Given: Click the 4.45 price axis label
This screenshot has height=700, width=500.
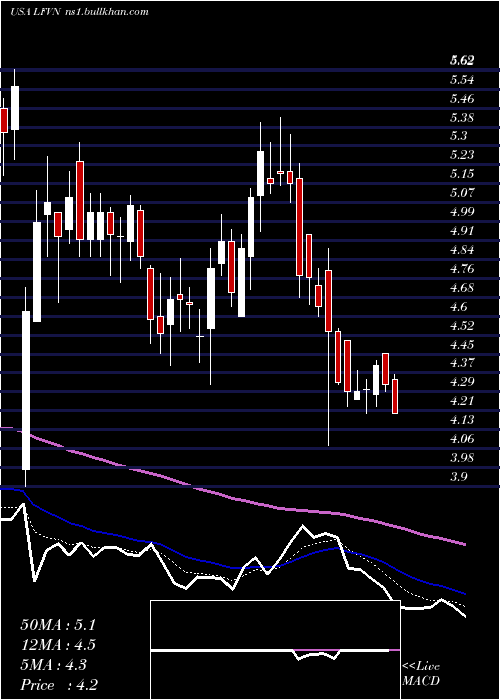Looking at the screenshot, I should point(462,345).
